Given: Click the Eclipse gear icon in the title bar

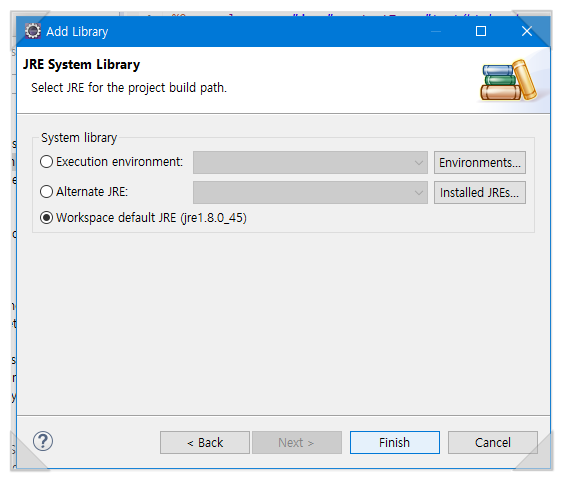Looking at the screenshot, I should pos(33,31).
